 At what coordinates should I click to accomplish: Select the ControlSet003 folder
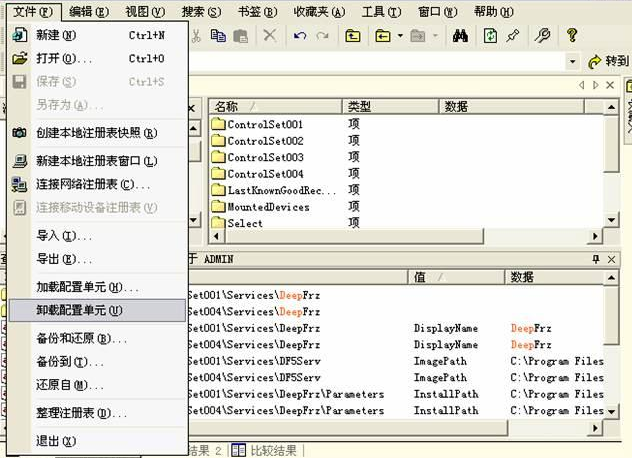(257, 157)
